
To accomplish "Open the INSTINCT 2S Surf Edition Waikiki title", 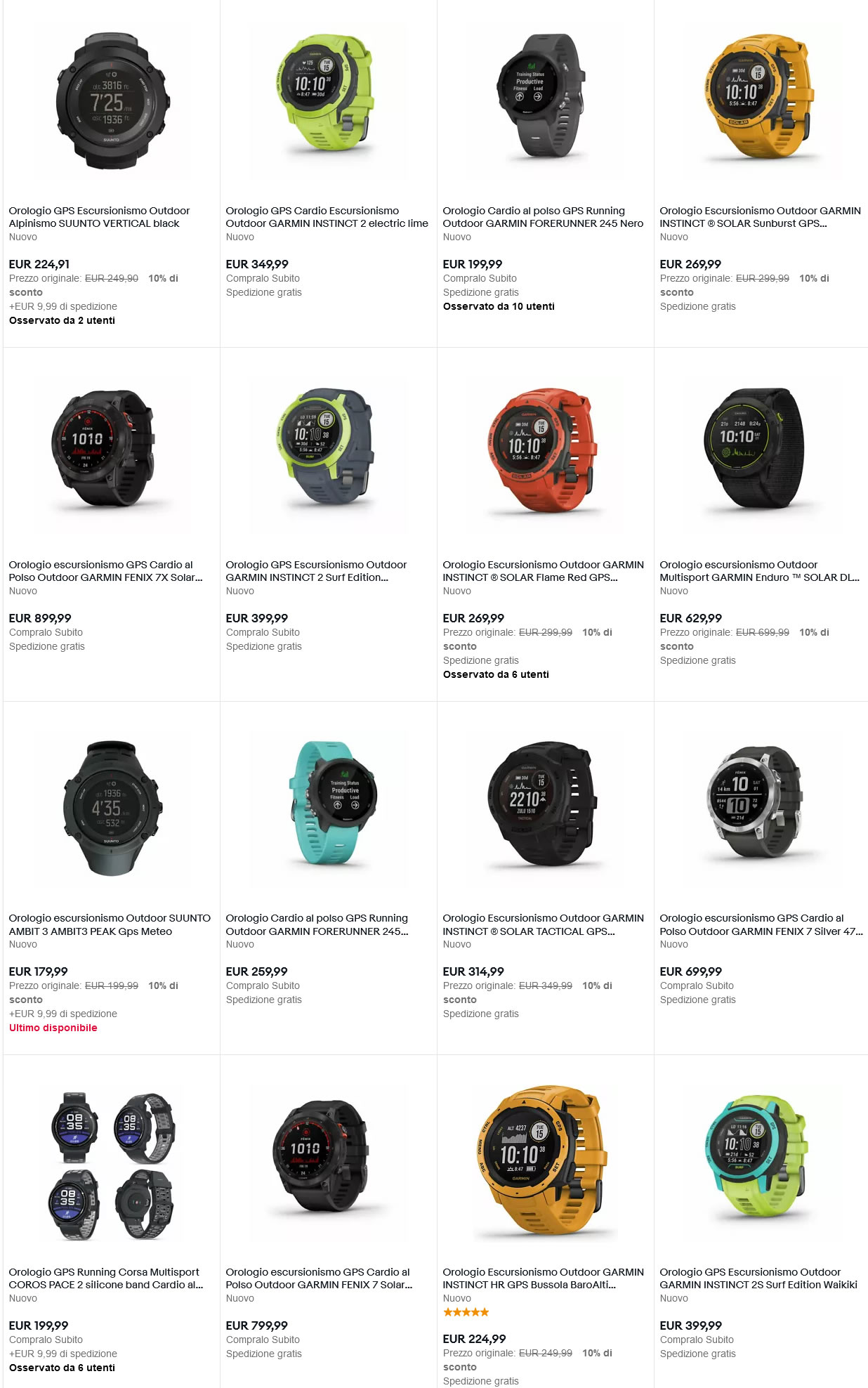I will click(x=758, y=1278).
